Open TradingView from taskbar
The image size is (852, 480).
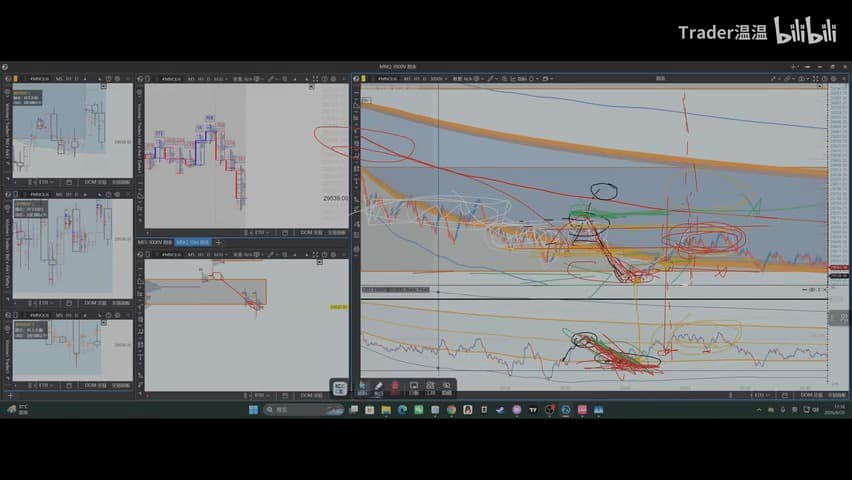(x=533, y=410)
